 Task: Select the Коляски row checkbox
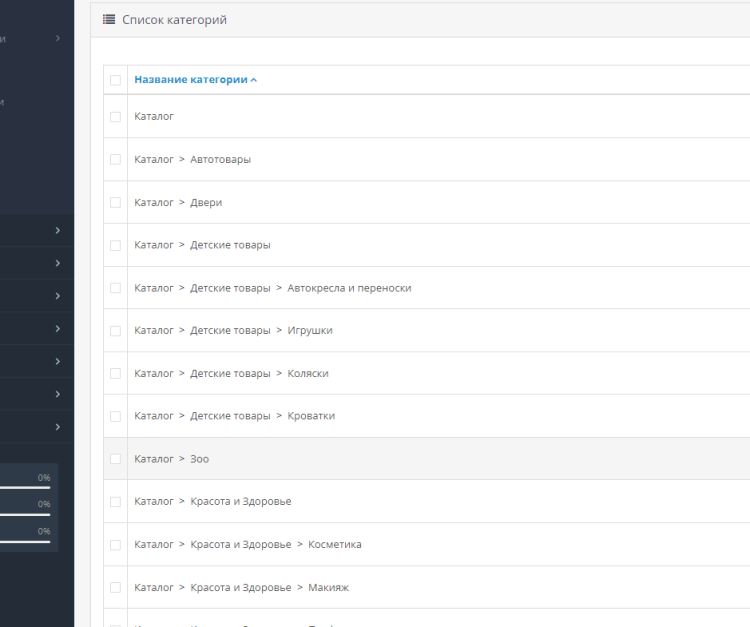click(115, 374)
